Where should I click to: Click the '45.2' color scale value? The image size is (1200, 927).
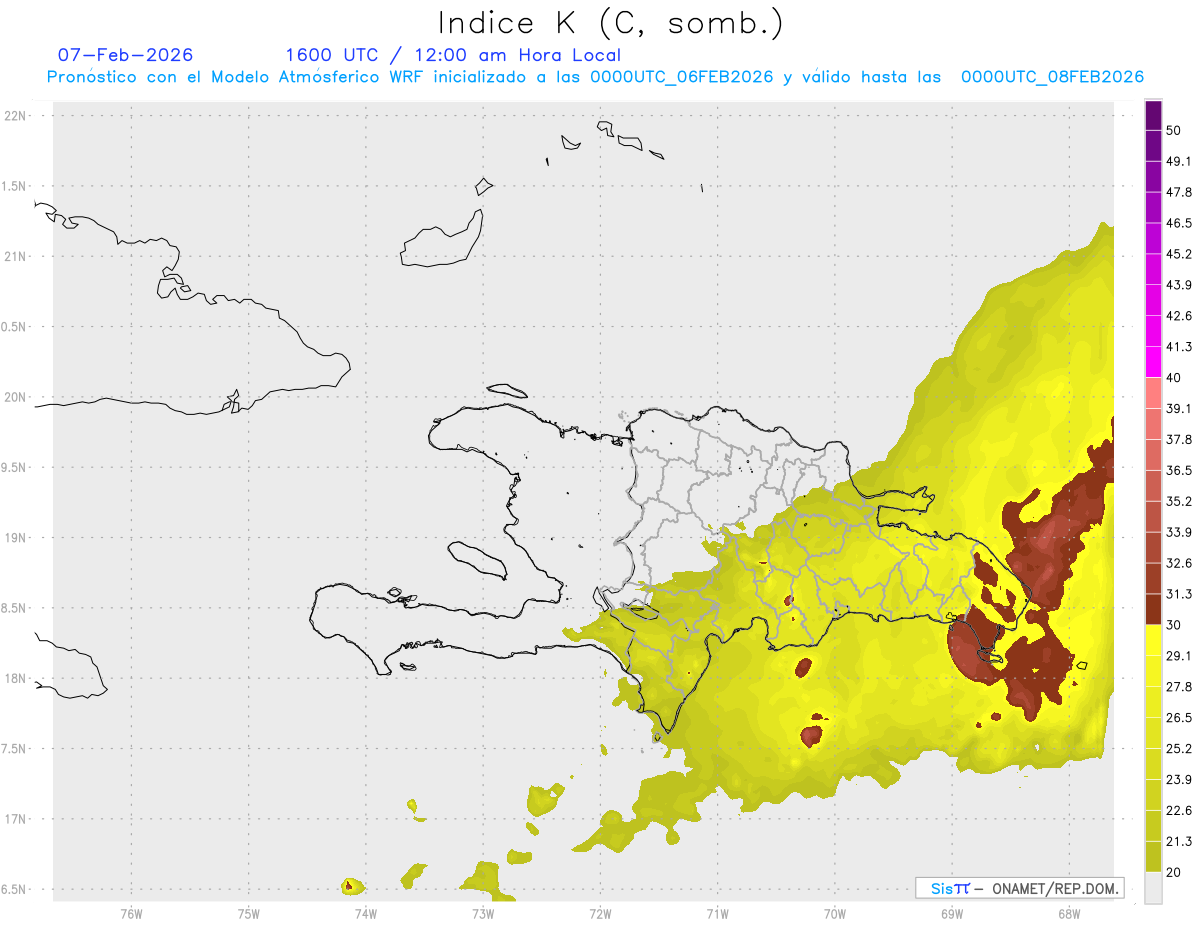pyautogui.click(x=1179, y=253)
